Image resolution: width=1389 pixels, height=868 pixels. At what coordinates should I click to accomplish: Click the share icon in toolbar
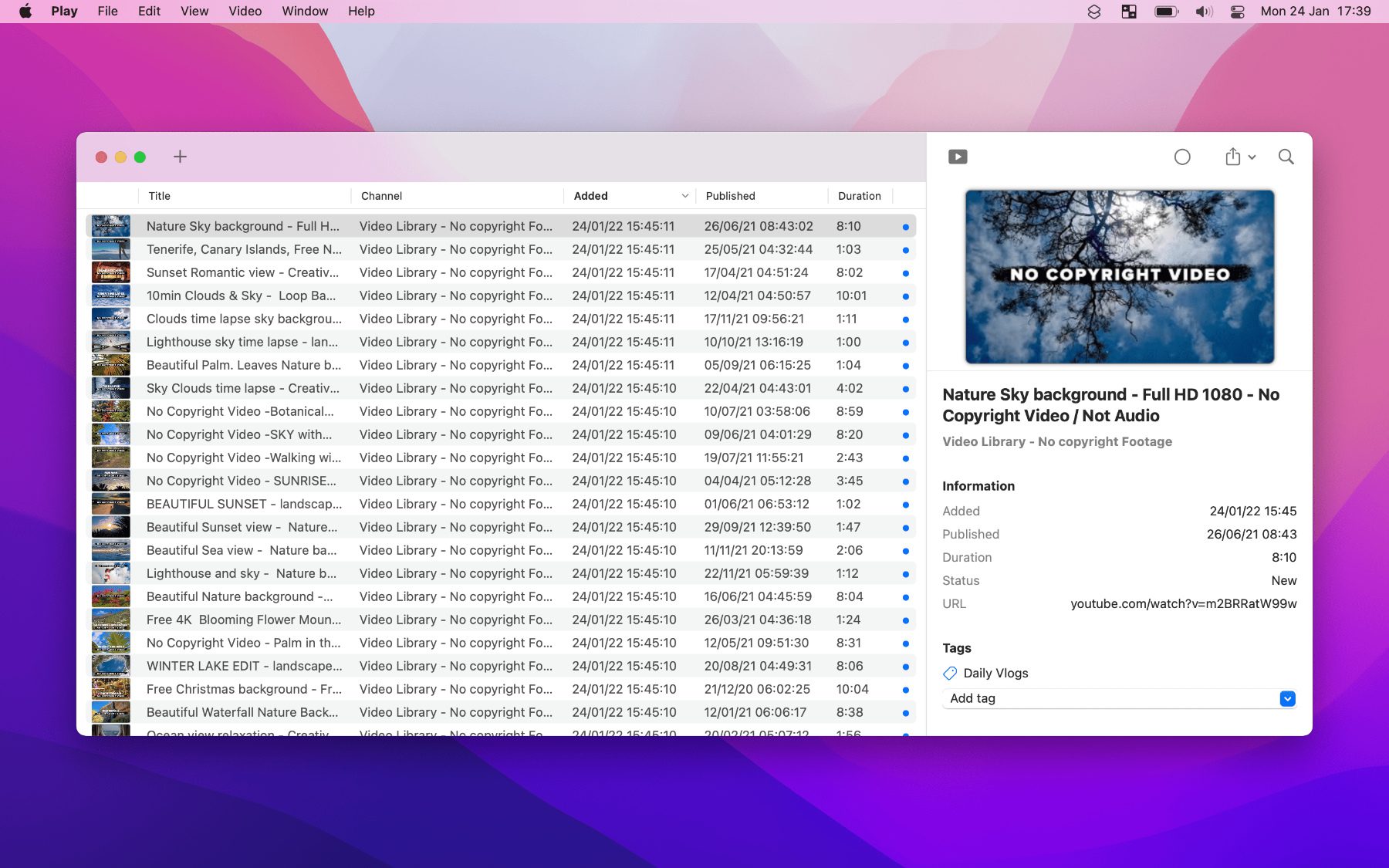pos(1232,157)
